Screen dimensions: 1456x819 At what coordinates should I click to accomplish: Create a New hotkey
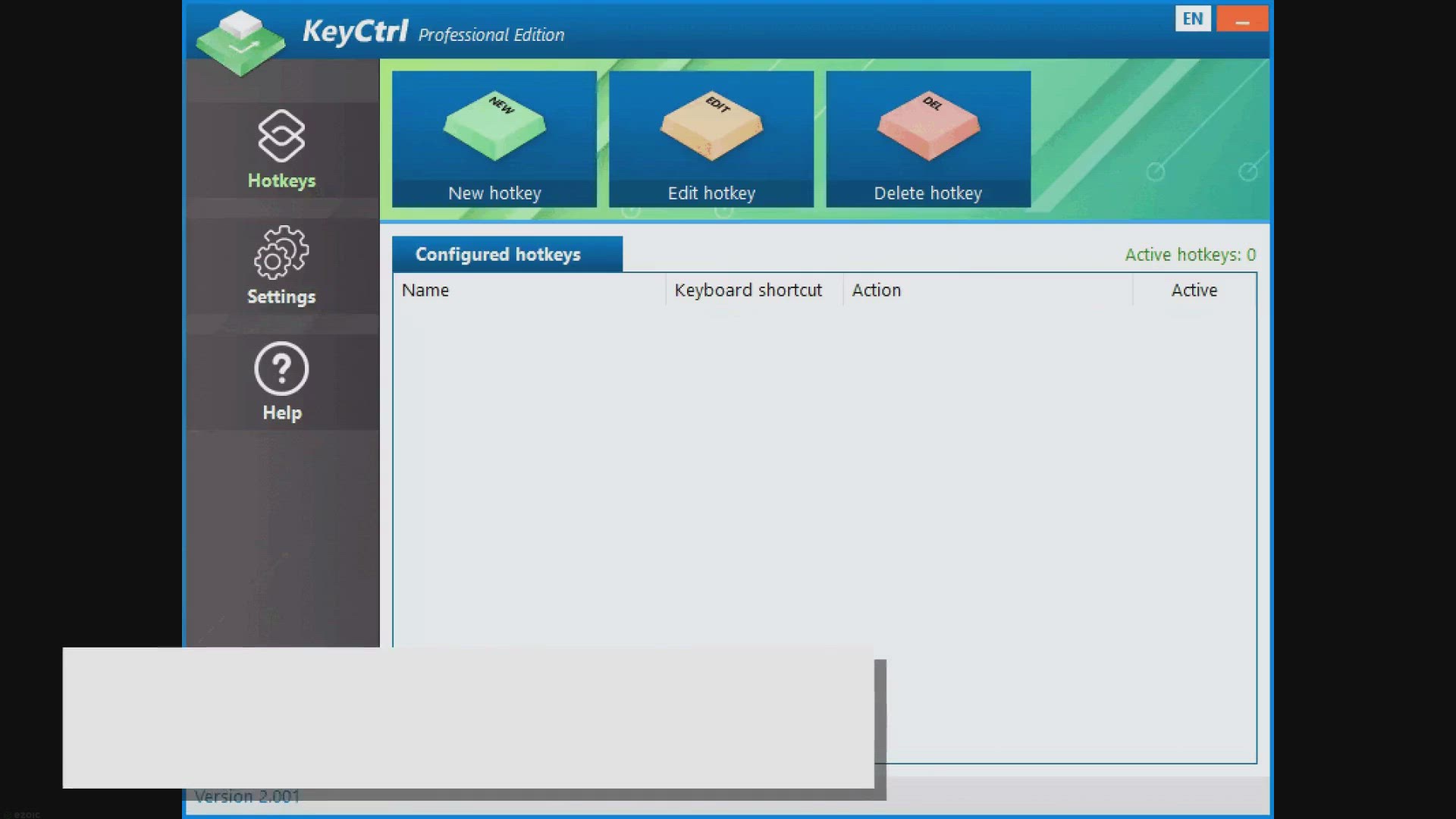click(494, 139)
